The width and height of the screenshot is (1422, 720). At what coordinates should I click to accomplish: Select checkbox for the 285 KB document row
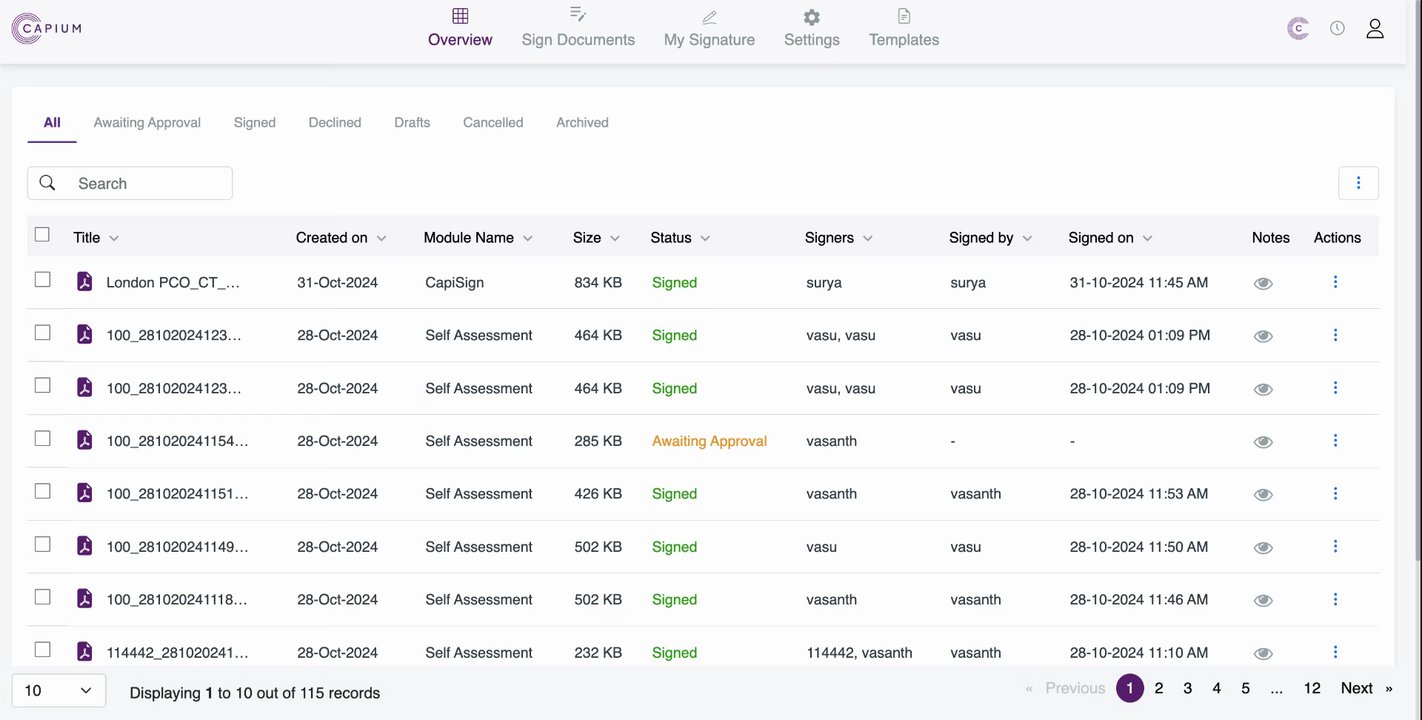tap(42, 439)
